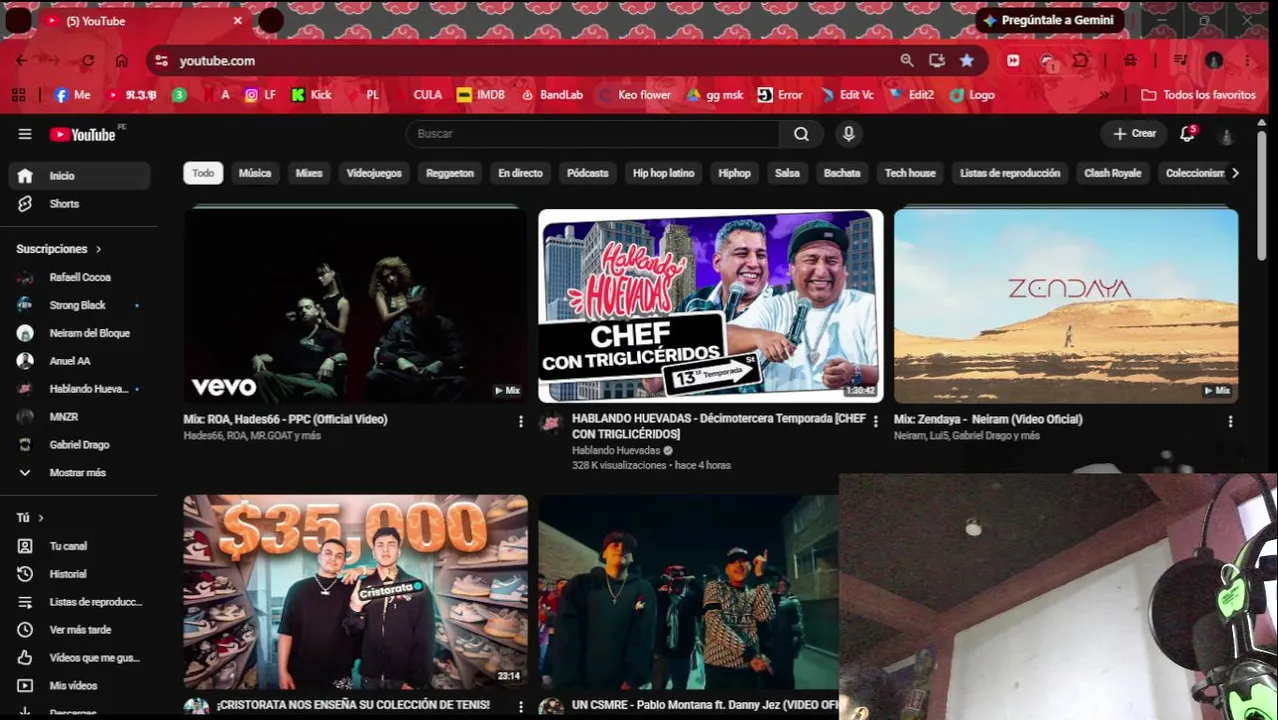1278x720 pixels.
Task: Open Shorts in sidebar
Action: (x=80, y=204)
